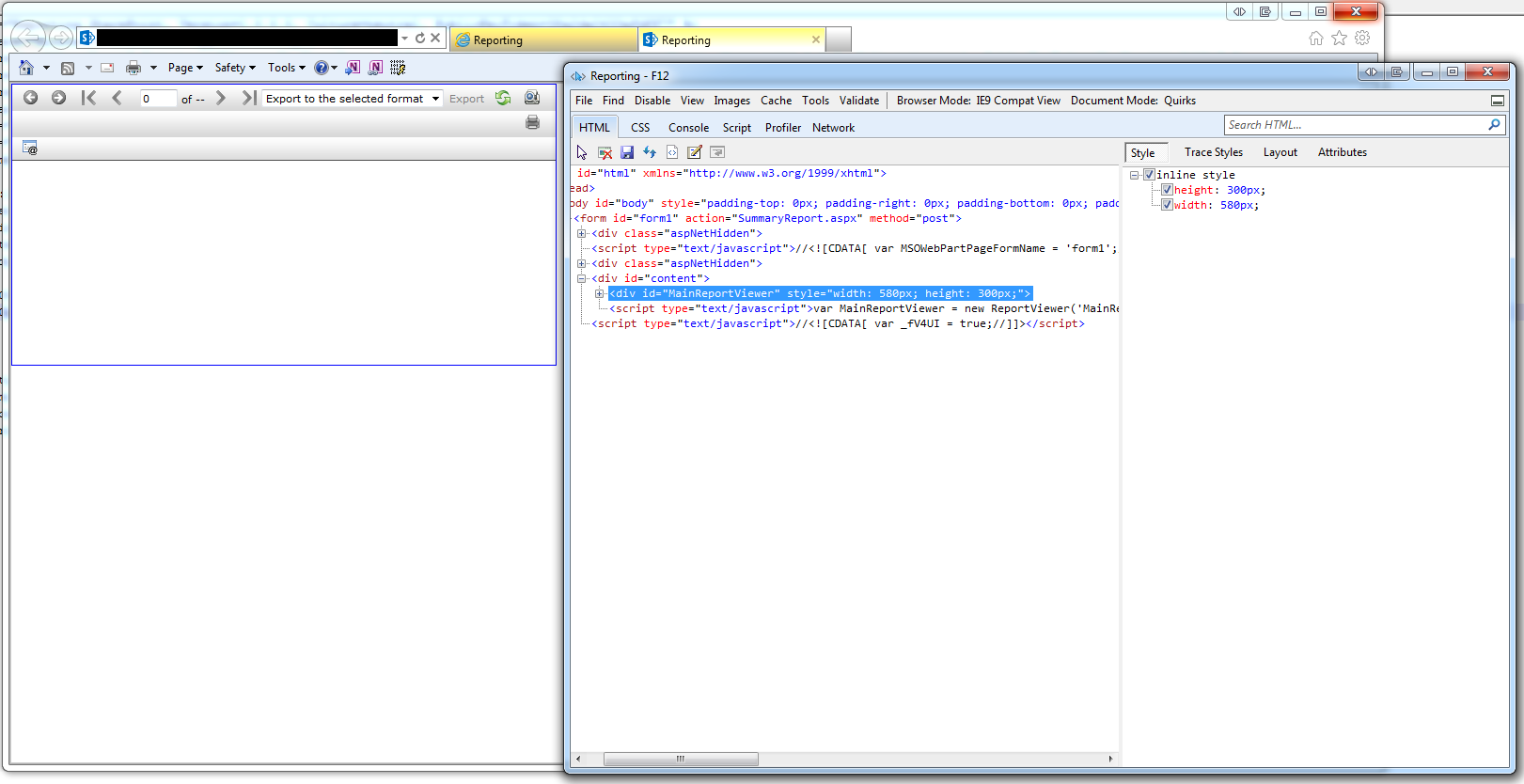The image size is (1524, 784).
Task: Go to the first page of report
Action: click(89, 98)
